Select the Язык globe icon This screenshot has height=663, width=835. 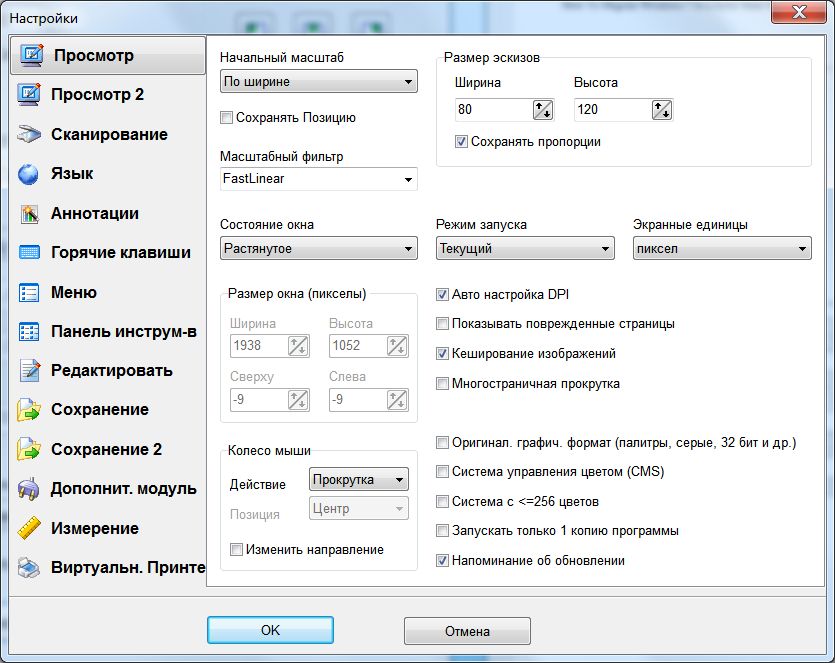[x=29, y=173]
